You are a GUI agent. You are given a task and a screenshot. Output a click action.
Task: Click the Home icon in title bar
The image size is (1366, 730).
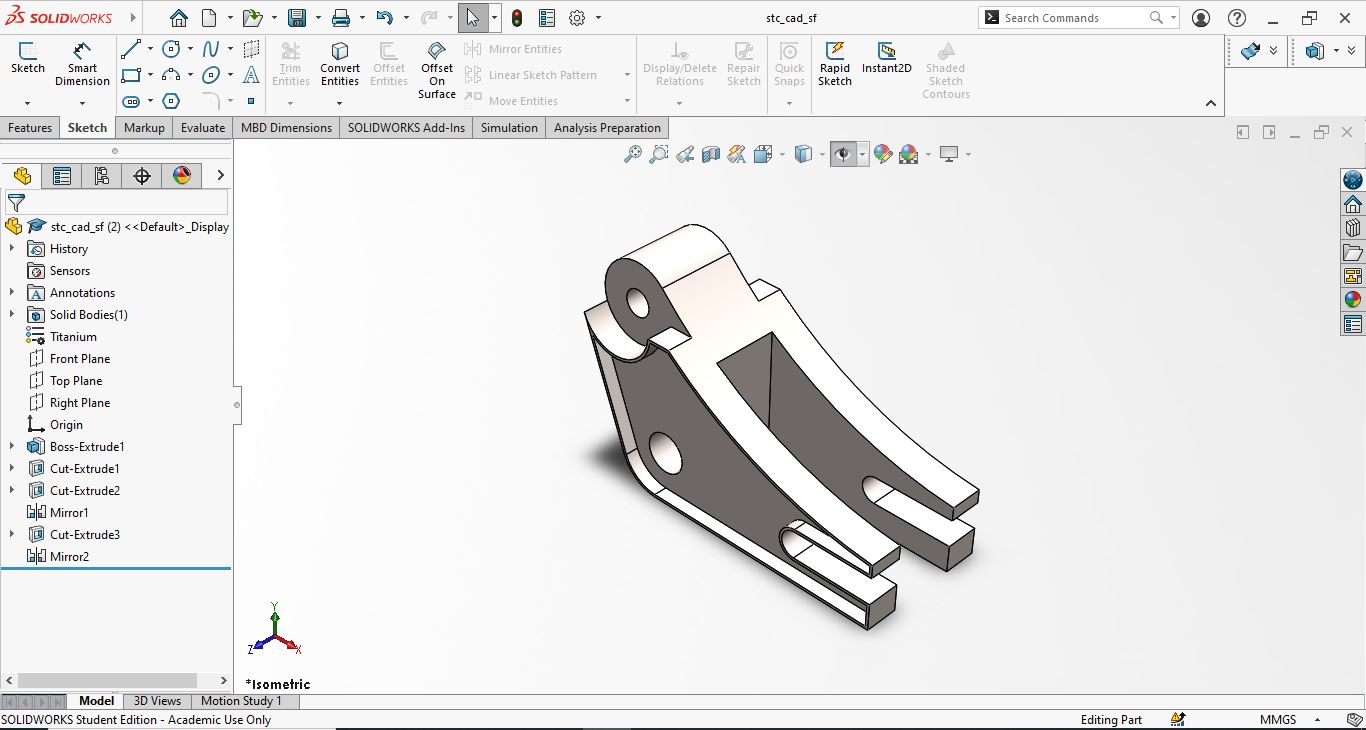(178, 18)
